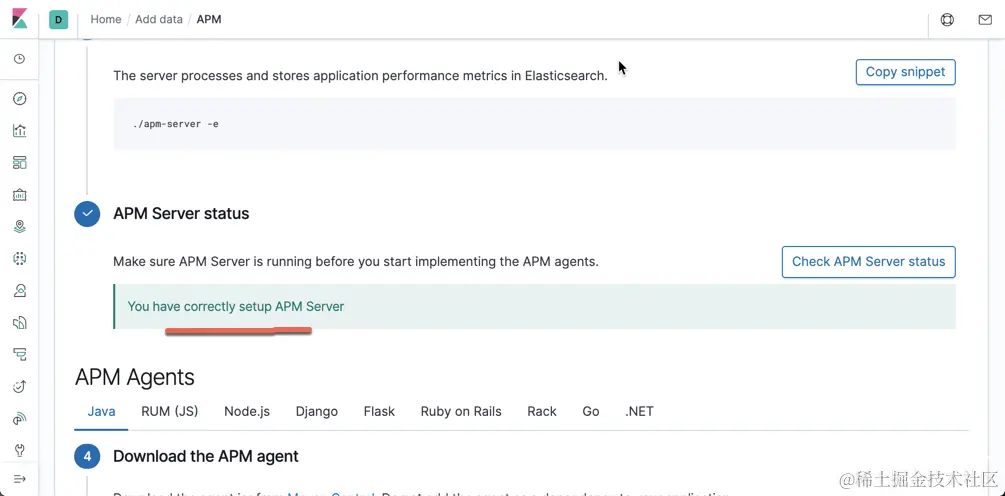Click the 'You have correctly setup APM Server' message
The height and width of the screenshot is (496, 1005).
pyautogui.click(x=236, y=306)
